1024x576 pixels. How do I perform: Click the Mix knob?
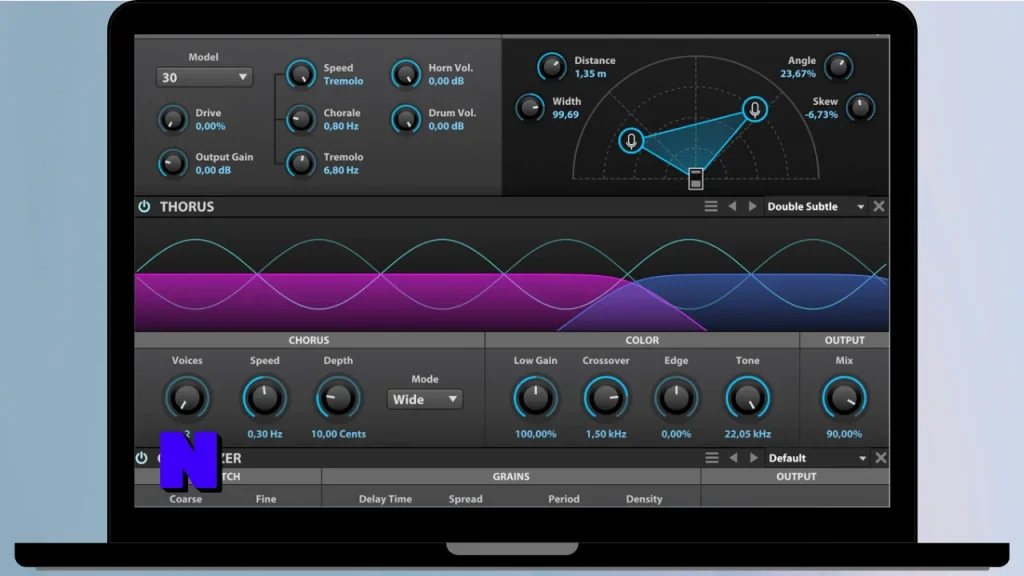tap(844, 398)
